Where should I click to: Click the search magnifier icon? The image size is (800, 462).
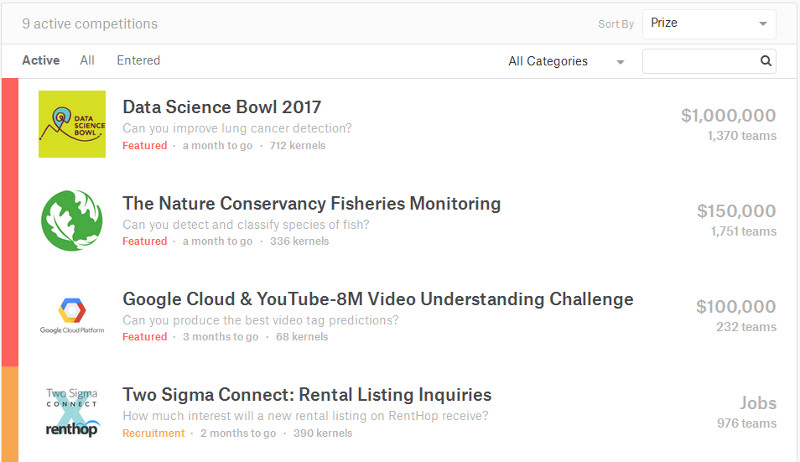click(765, 61)
